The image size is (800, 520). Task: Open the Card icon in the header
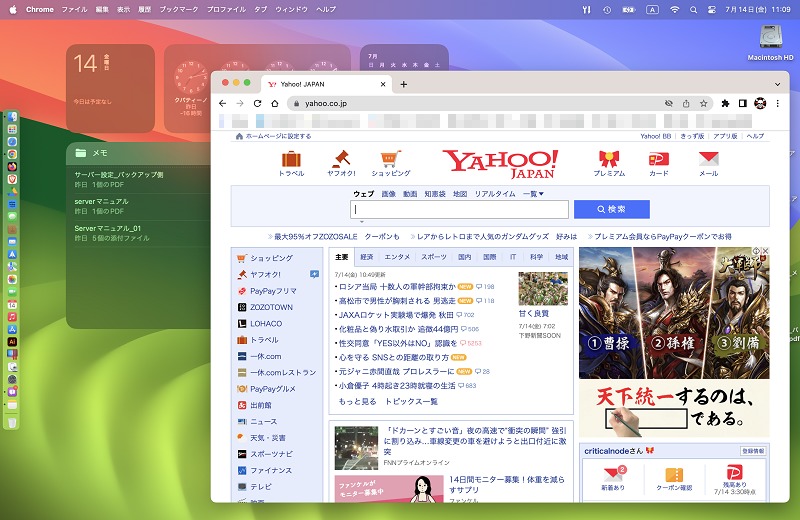pyautogui.click(x=659, y=159)
